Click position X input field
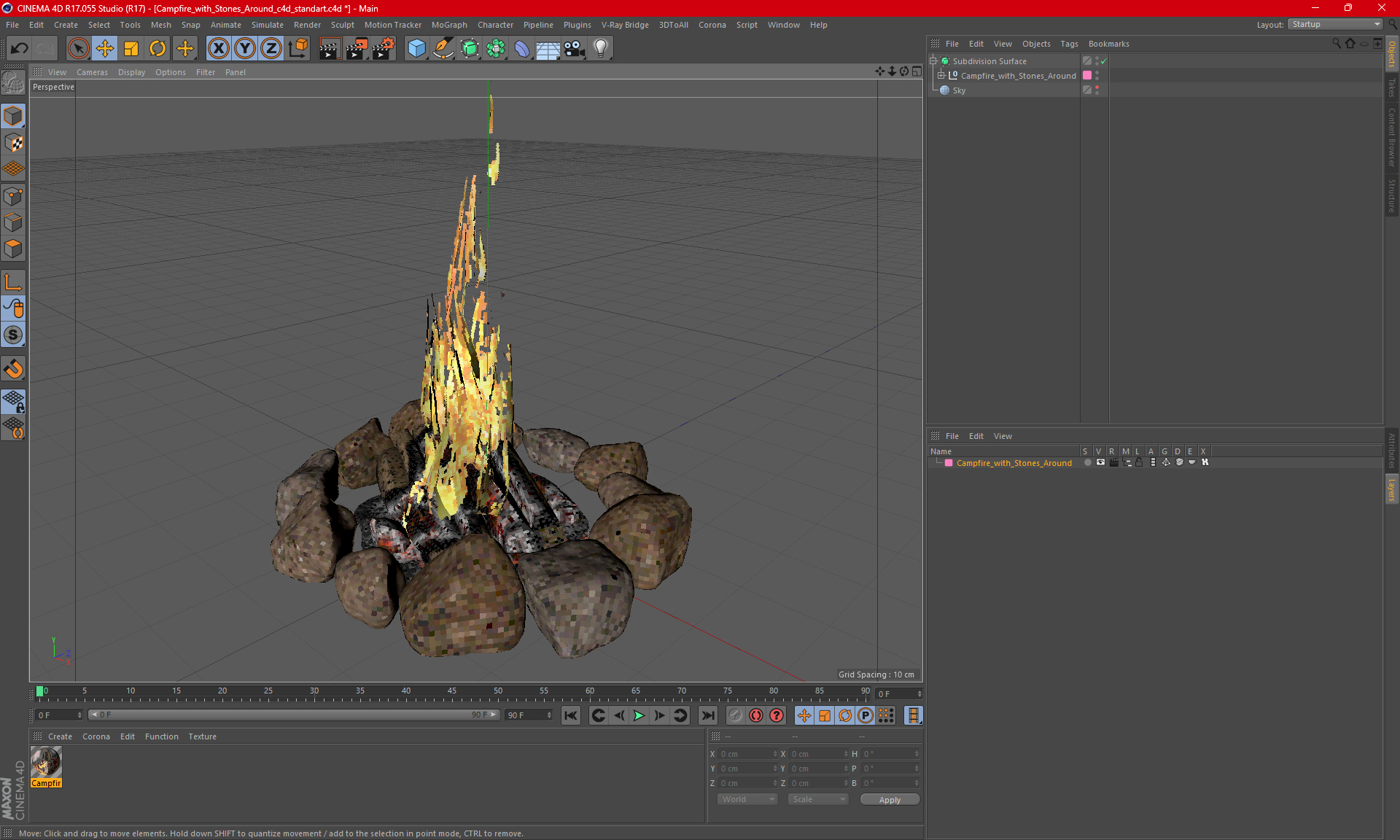1400x840 pixels. tap(747, 754)
